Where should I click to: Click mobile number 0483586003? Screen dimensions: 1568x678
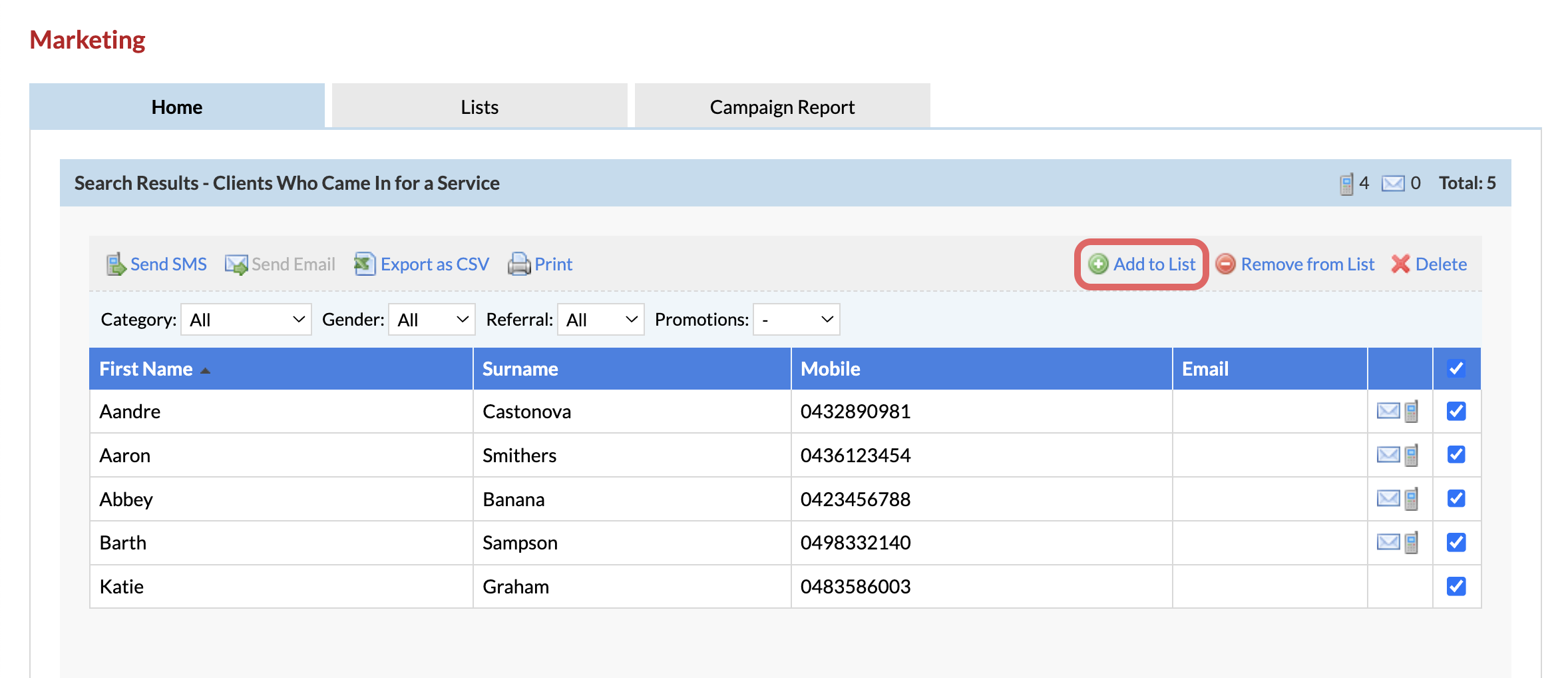pyautogui.click(x=856, y=587)
